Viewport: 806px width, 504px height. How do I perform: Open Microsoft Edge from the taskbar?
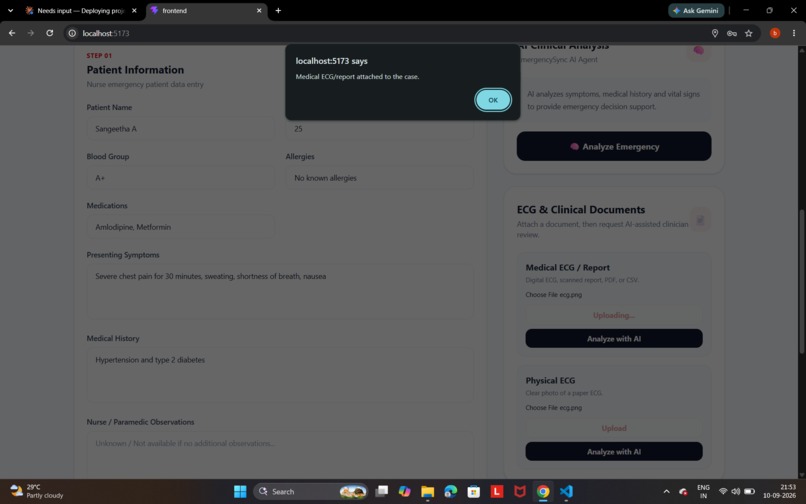coord(450,491)
